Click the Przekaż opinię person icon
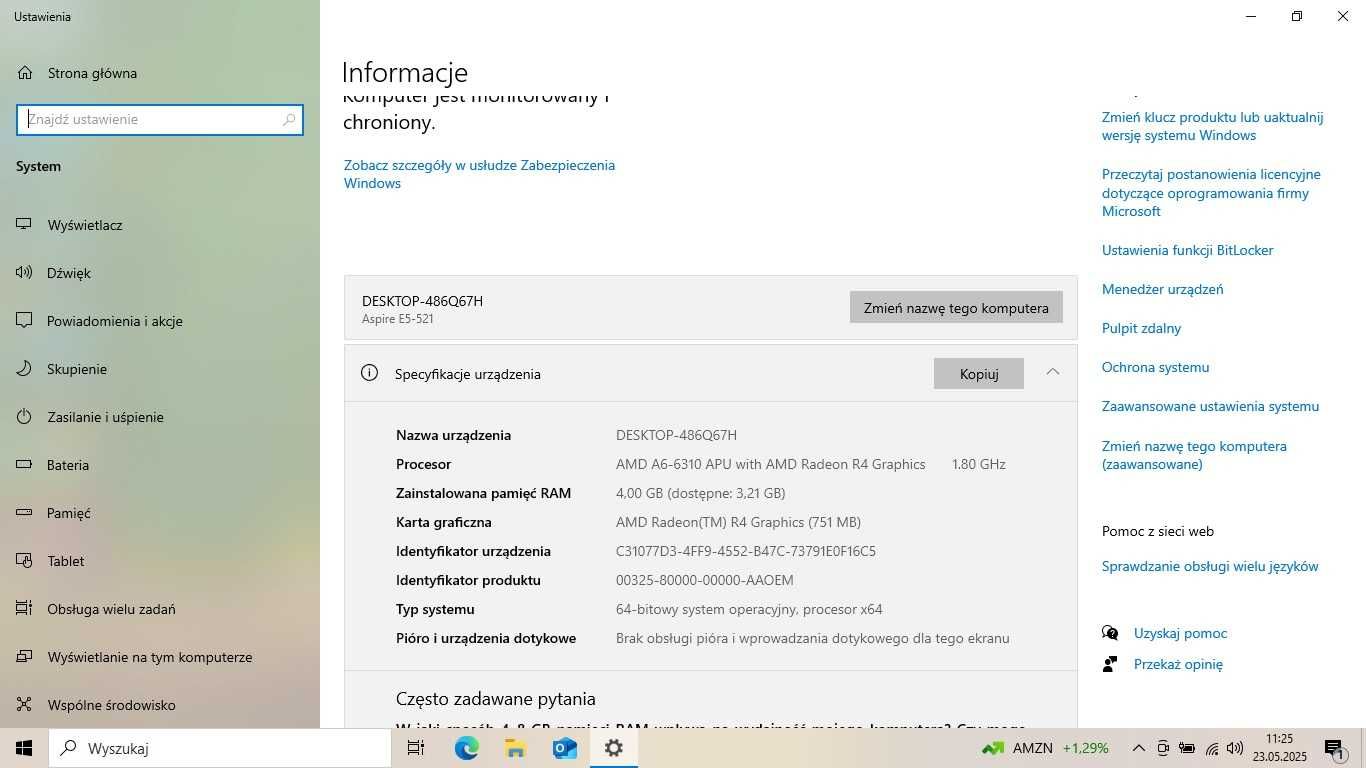1366x768 pixels. [1110, 664]
